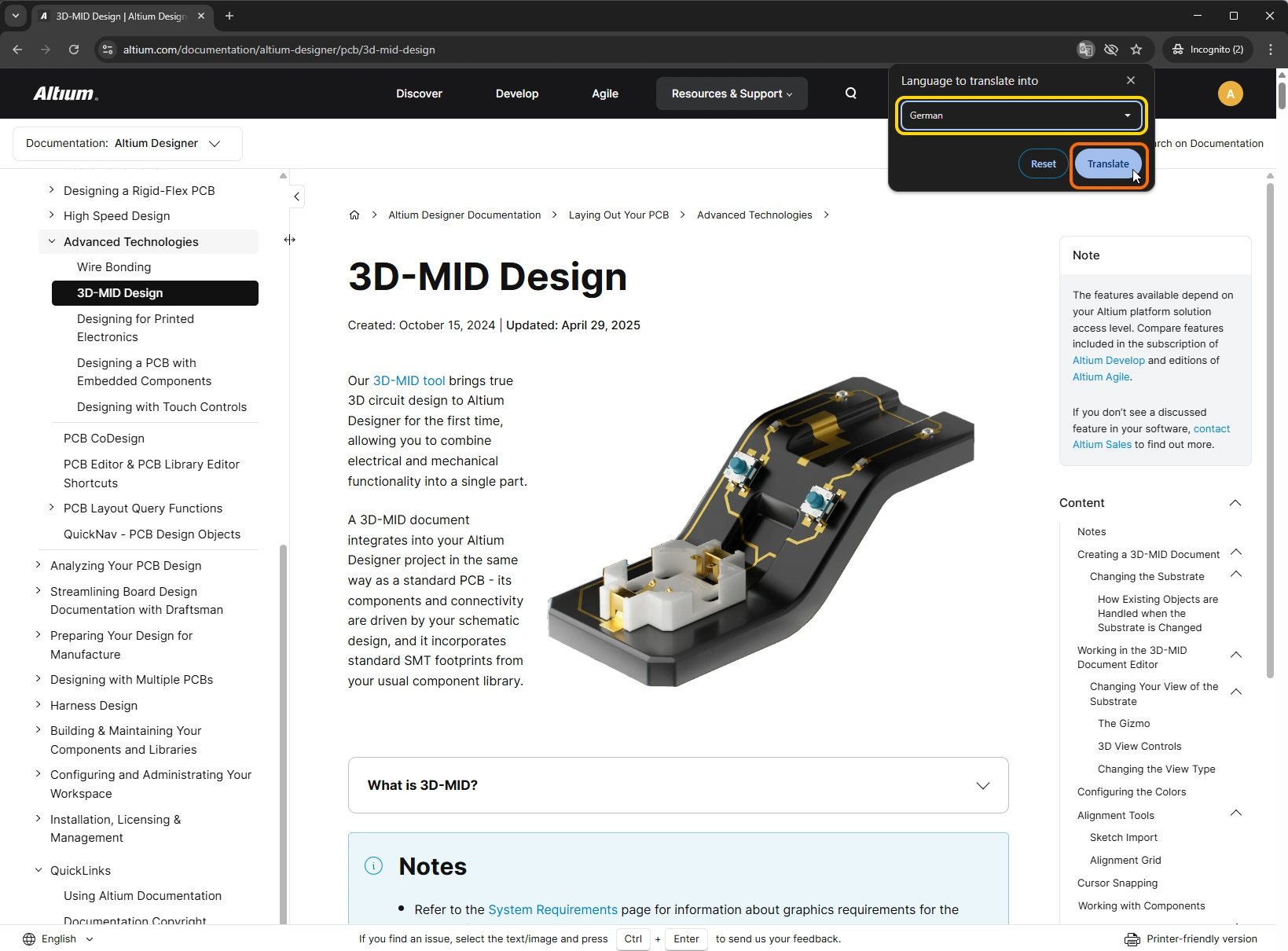Collapse the Content table of contents

[x=1235, y=503]
